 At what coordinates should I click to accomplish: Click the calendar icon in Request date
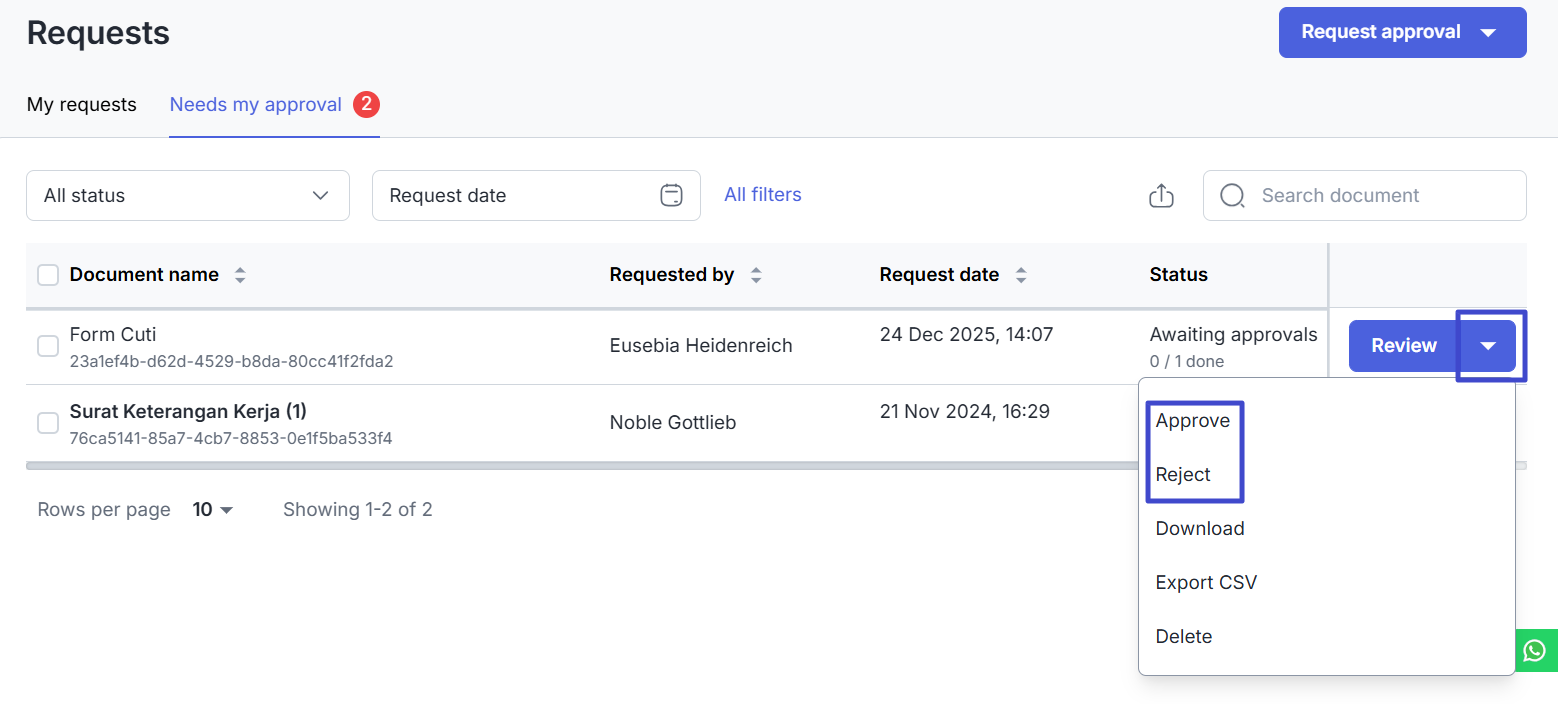[671, 195]
